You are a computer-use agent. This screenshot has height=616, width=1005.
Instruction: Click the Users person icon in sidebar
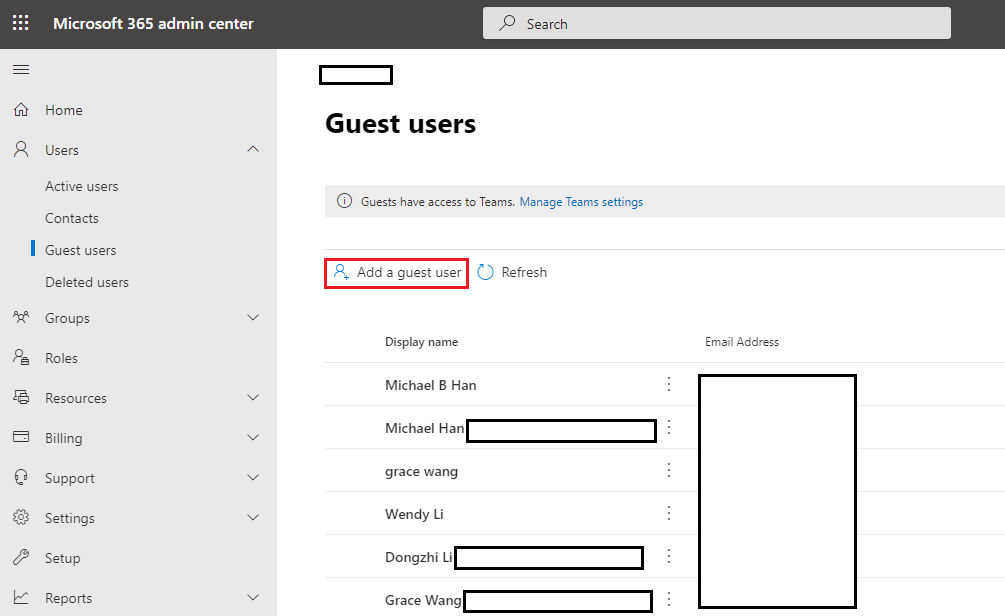pyautogui.click(x=21, y=149)
